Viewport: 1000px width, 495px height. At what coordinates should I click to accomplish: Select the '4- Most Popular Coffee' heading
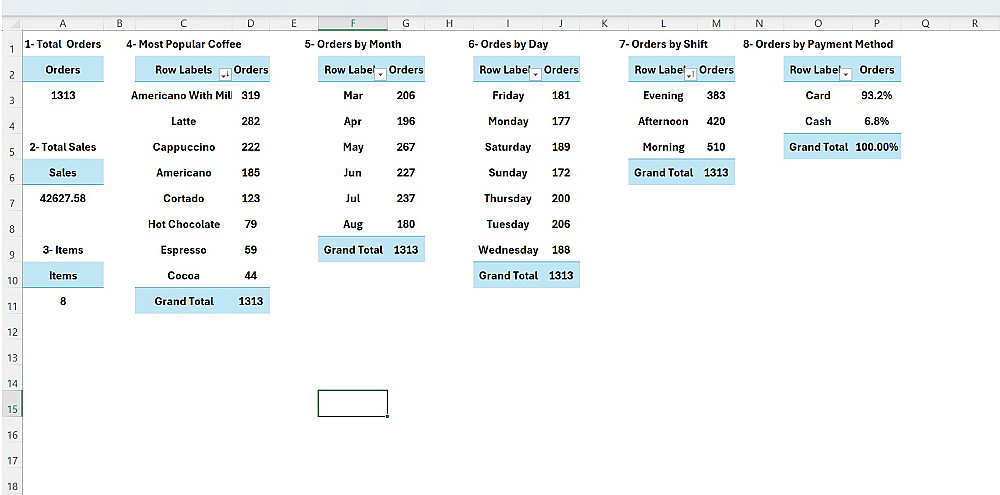tap(184, 45)
